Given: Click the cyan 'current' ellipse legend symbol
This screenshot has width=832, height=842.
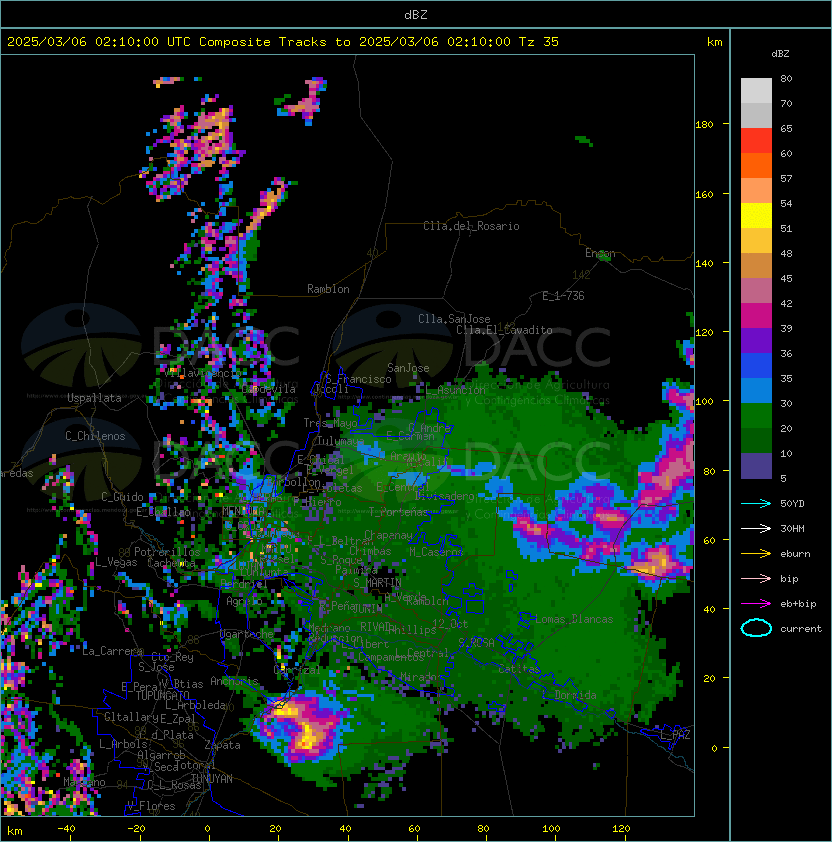Looking at the screenshot, I should coord(756,628).
